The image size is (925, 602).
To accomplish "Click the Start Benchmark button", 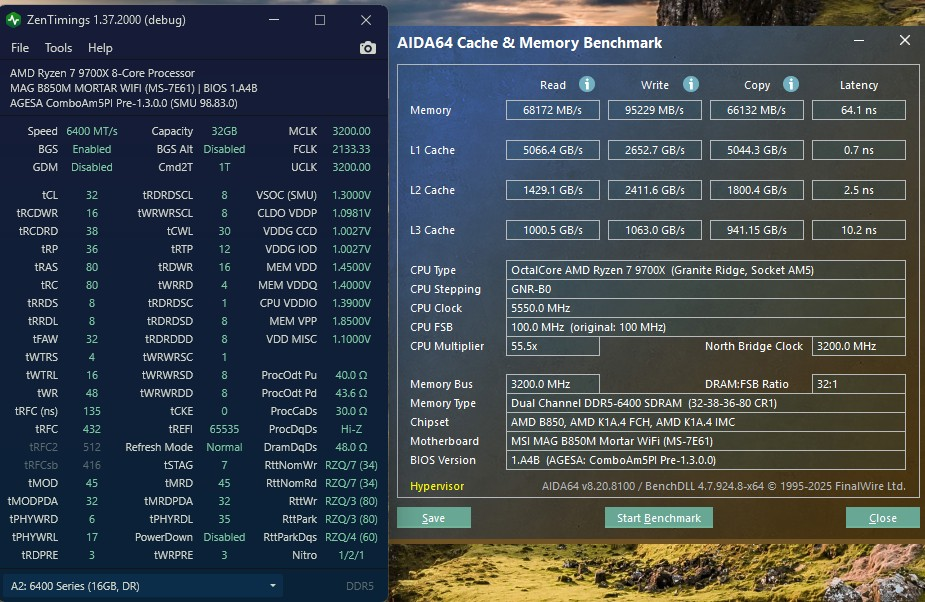I will [x=658, y=518].
